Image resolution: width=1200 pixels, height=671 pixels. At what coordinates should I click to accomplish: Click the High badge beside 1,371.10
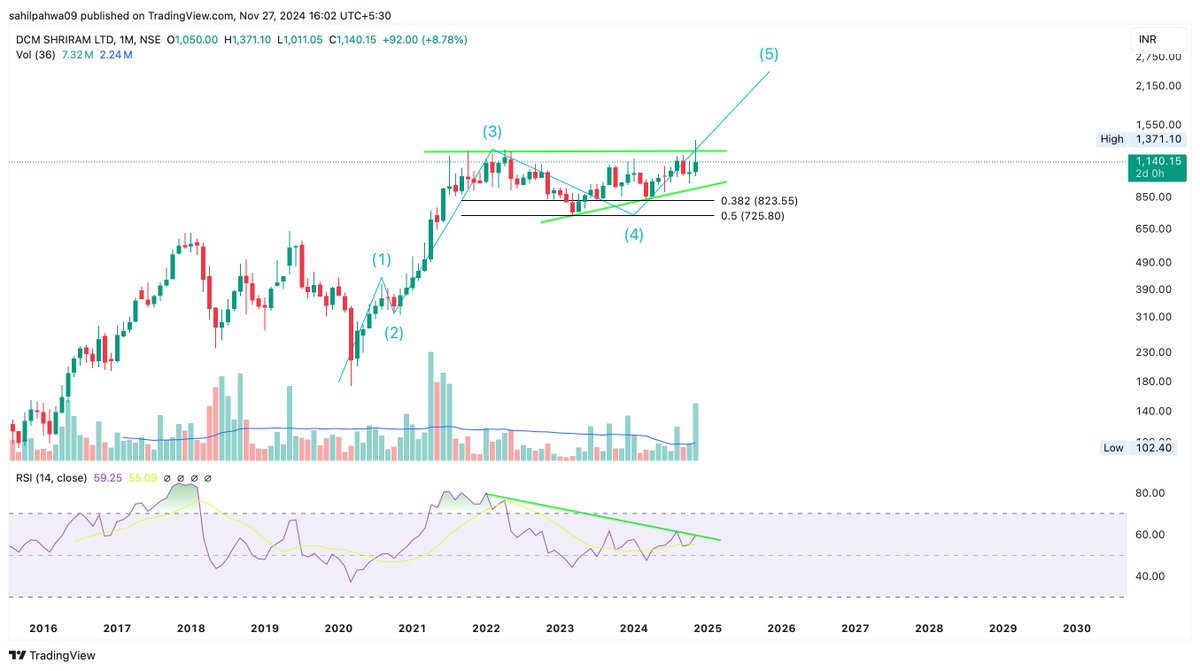[1110, 139]
